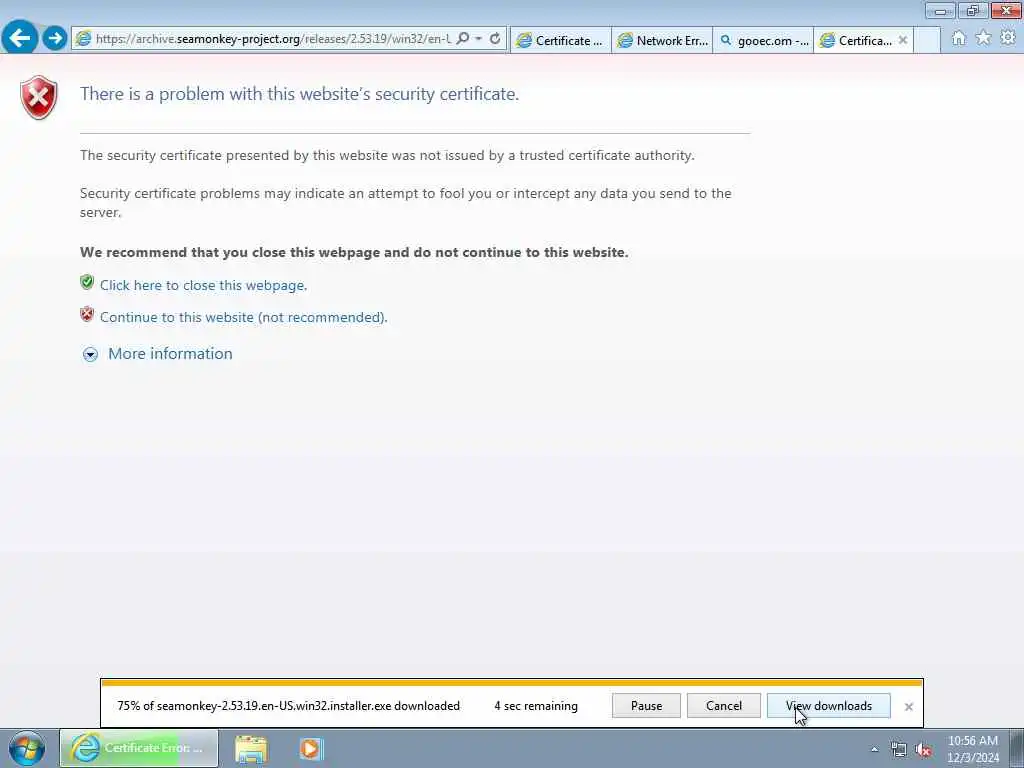Switch to the first Certificate tab
Viewport: 1024px width, 768px height.
pyautogui.click(x=561, y=40)
